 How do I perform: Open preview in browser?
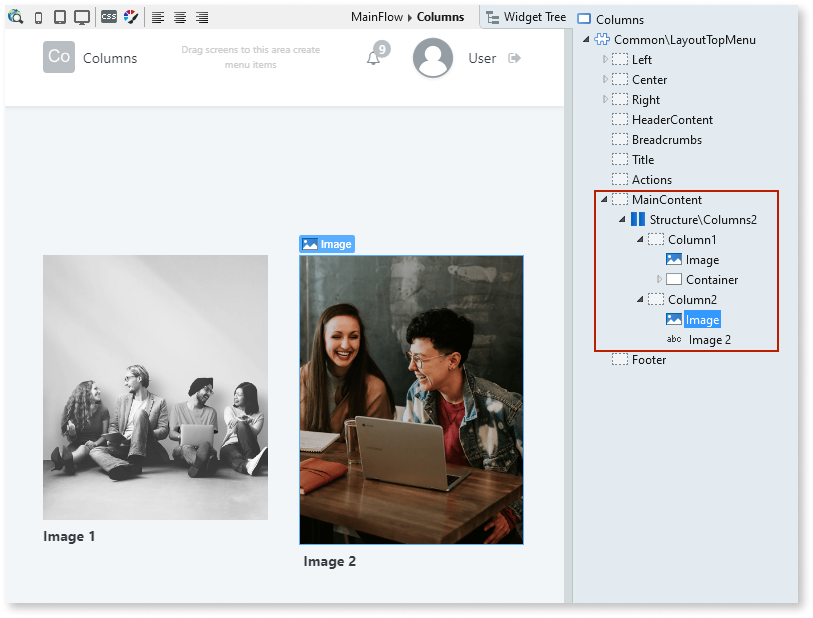[14, 17]
